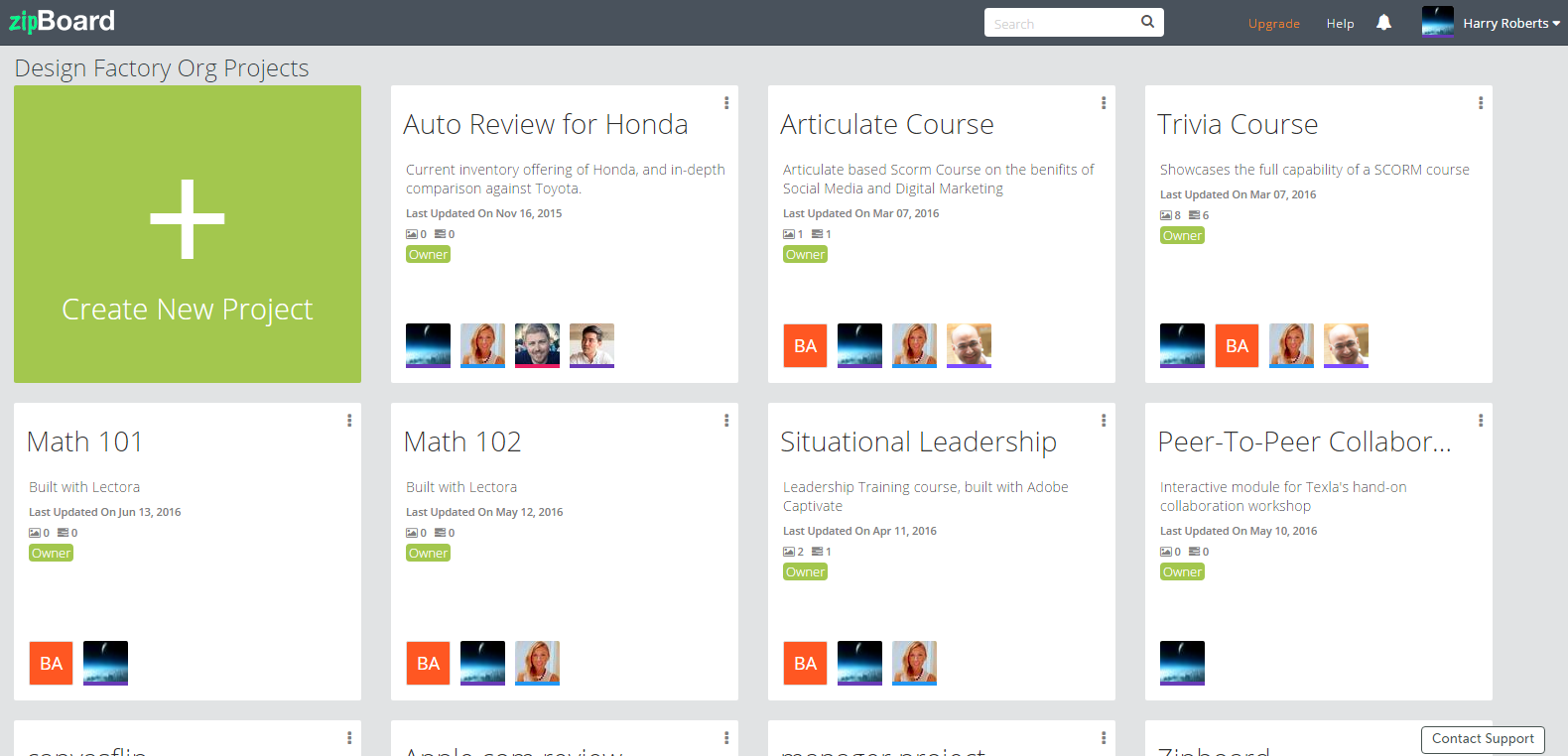Open the notifications bell

click(1383, 22)
